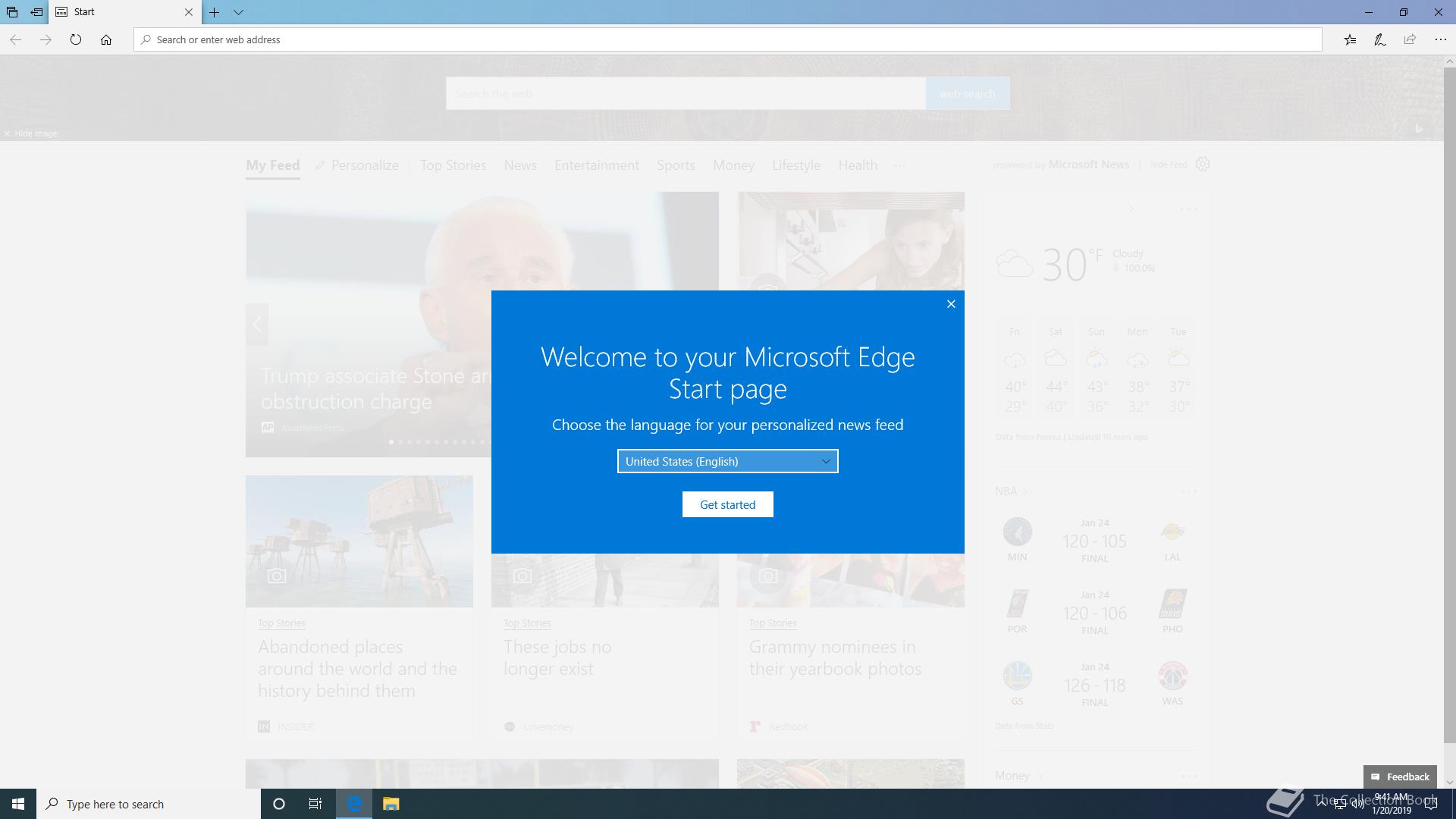The width and height of the screenshot is (1456, 819).
Task: Go back to previous page
Action: 15,39
